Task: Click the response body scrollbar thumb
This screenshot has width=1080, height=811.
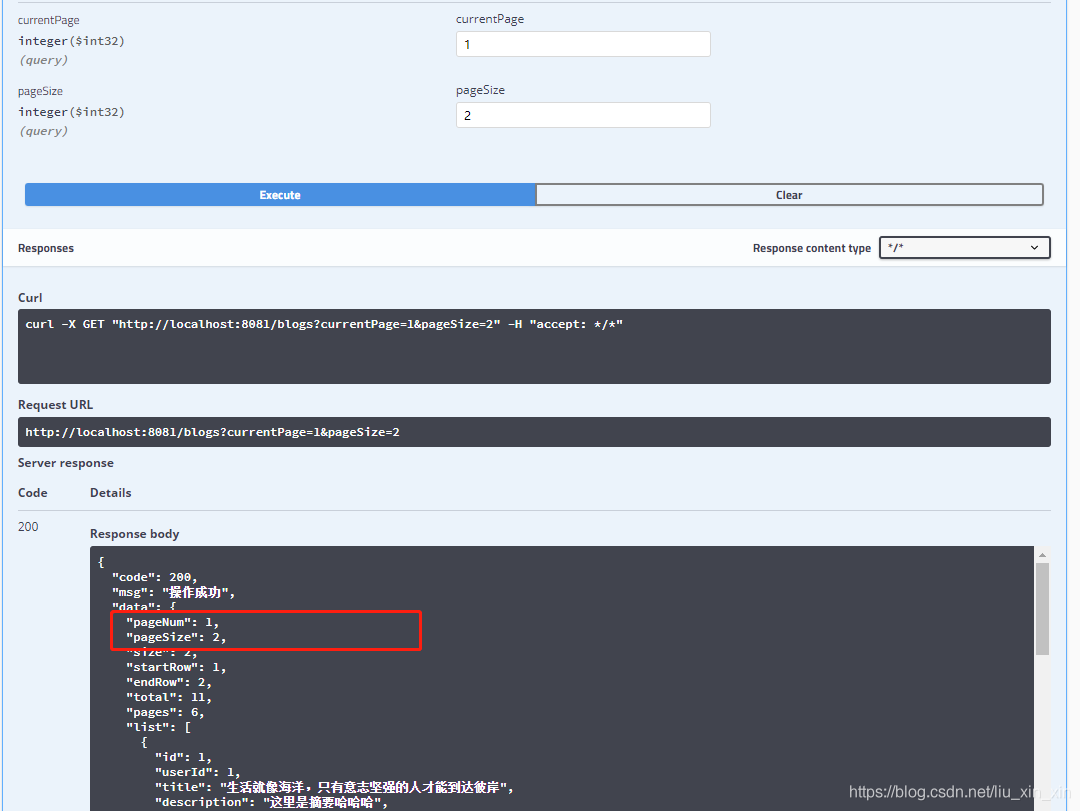Action: click(1042, 608)
